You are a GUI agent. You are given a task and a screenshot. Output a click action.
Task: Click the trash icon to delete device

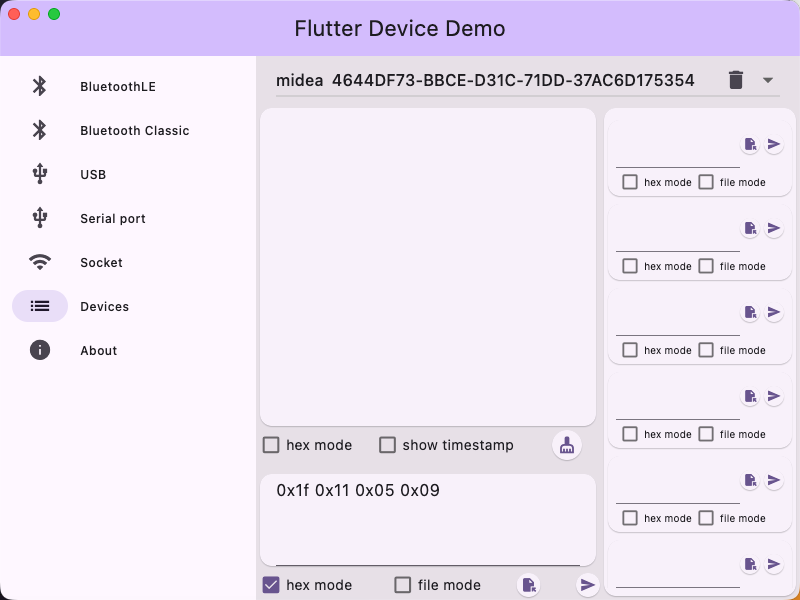(x=736, y=80)
